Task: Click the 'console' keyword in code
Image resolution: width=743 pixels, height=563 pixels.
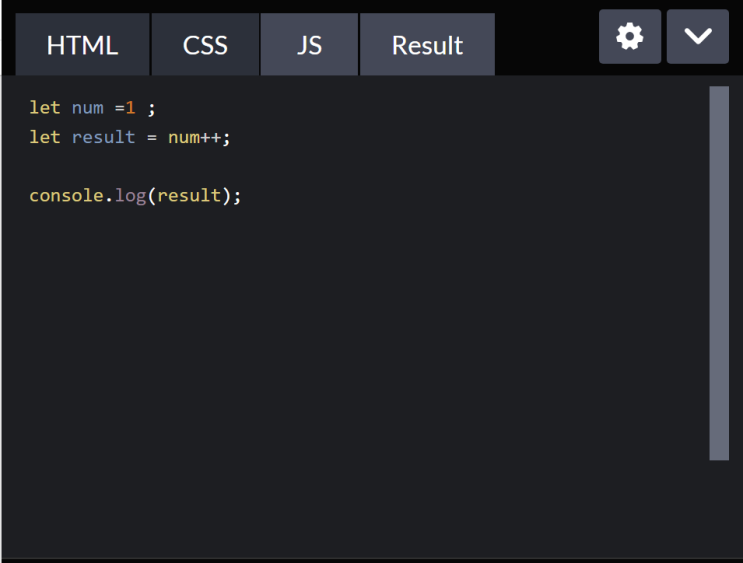Action: click(x=66, y=196)
